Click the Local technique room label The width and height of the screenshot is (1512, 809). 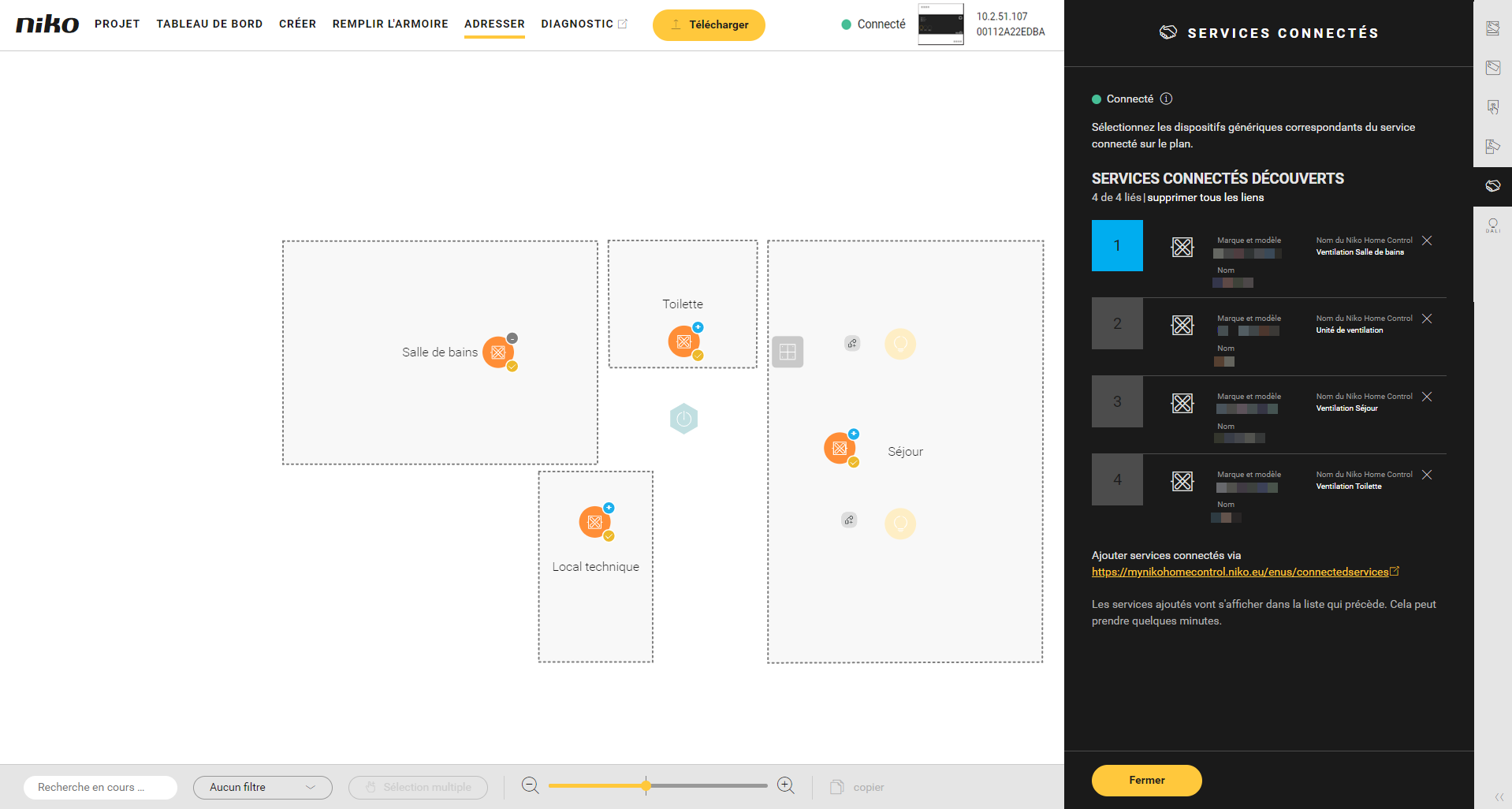pos(595,567)
